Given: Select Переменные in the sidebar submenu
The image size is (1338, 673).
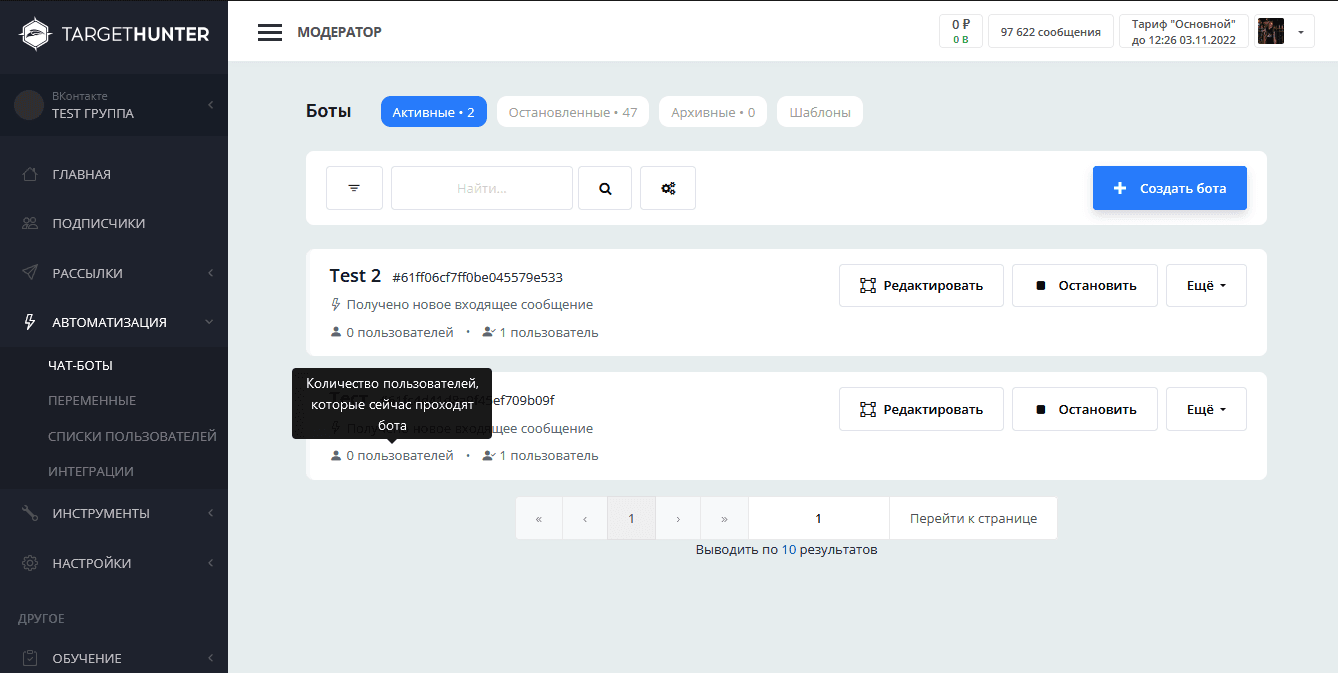Looking at the screenshot, I should coord(92,400).
